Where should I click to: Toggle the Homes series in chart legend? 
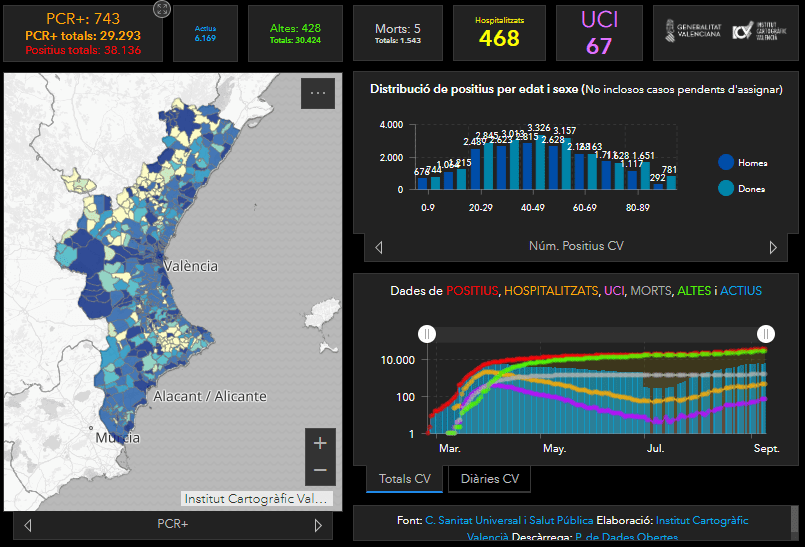727,162
